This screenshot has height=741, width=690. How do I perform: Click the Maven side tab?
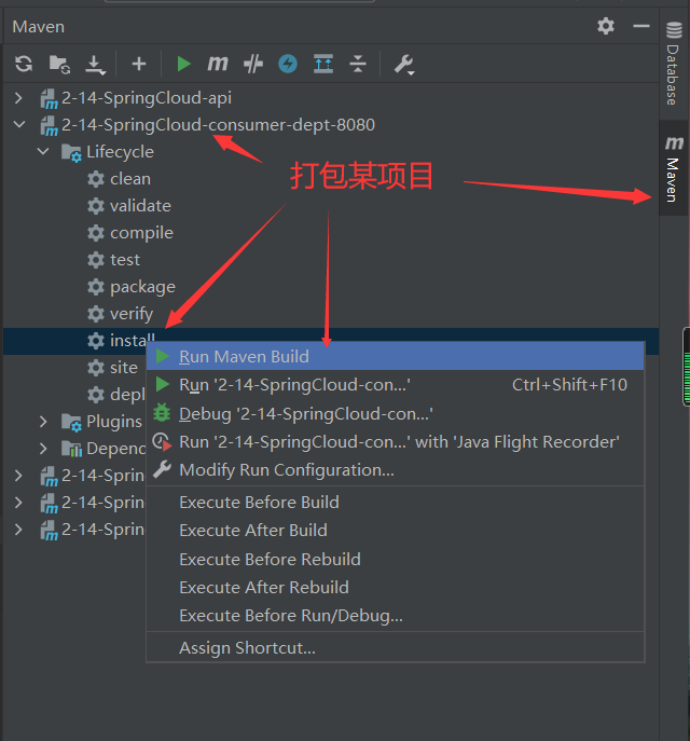[674, 168]
